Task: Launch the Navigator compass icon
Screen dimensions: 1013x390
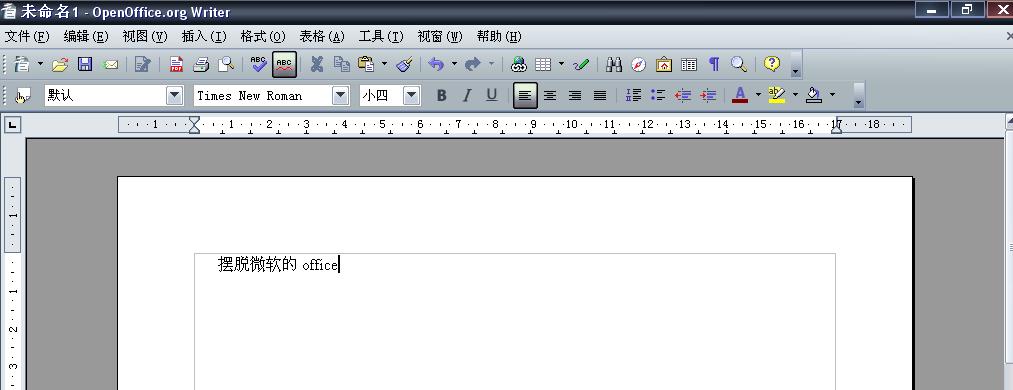Action: [x=638, y=64]
